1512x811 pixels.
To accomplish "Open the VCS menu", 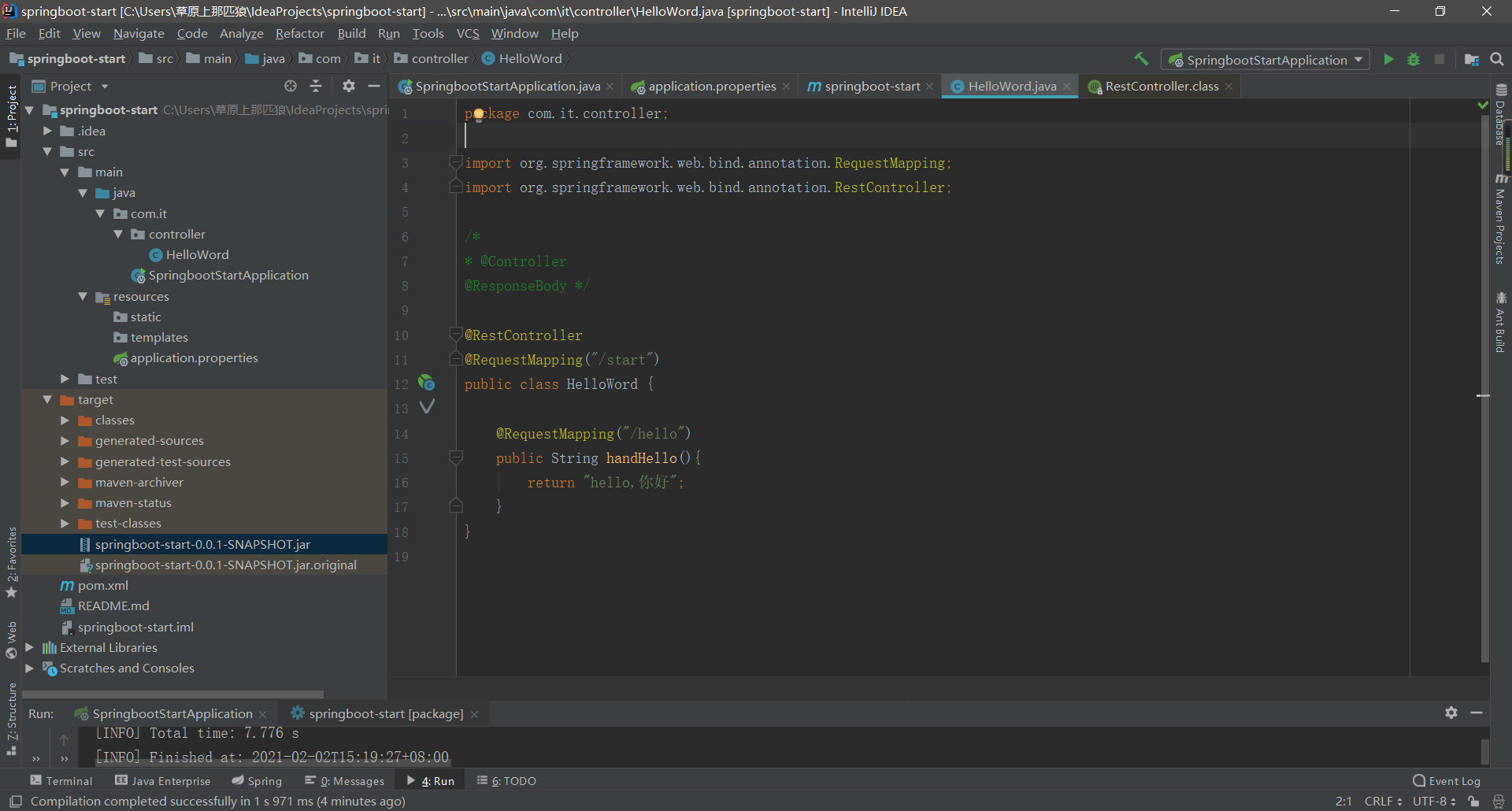I will coord(468,33).
